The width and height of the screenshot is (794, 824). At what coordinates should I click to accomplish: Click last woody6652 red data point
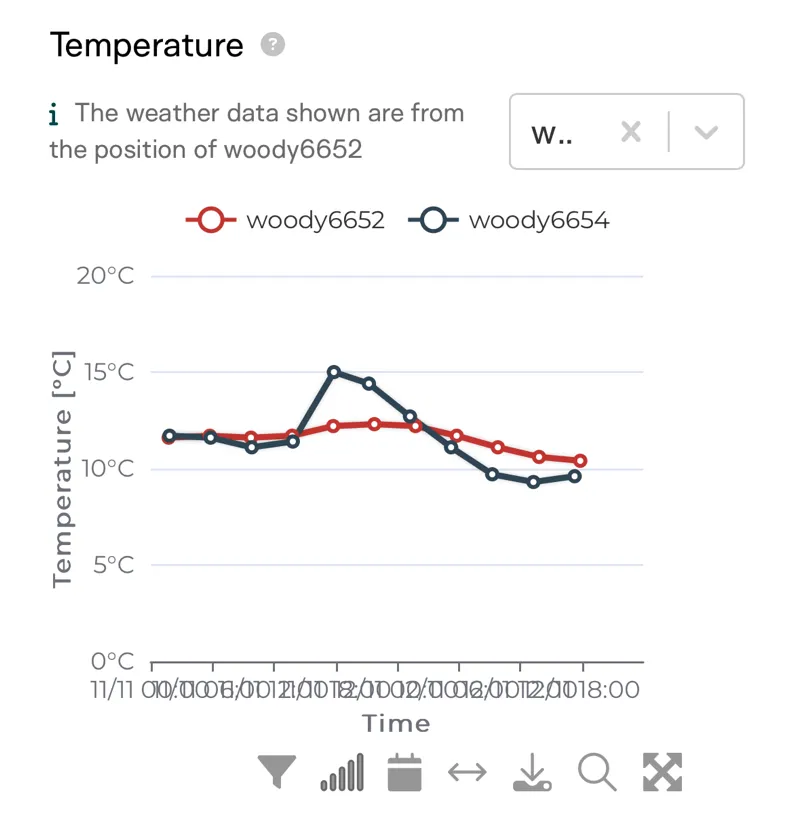pyautogui.click(x=580, y=460)
